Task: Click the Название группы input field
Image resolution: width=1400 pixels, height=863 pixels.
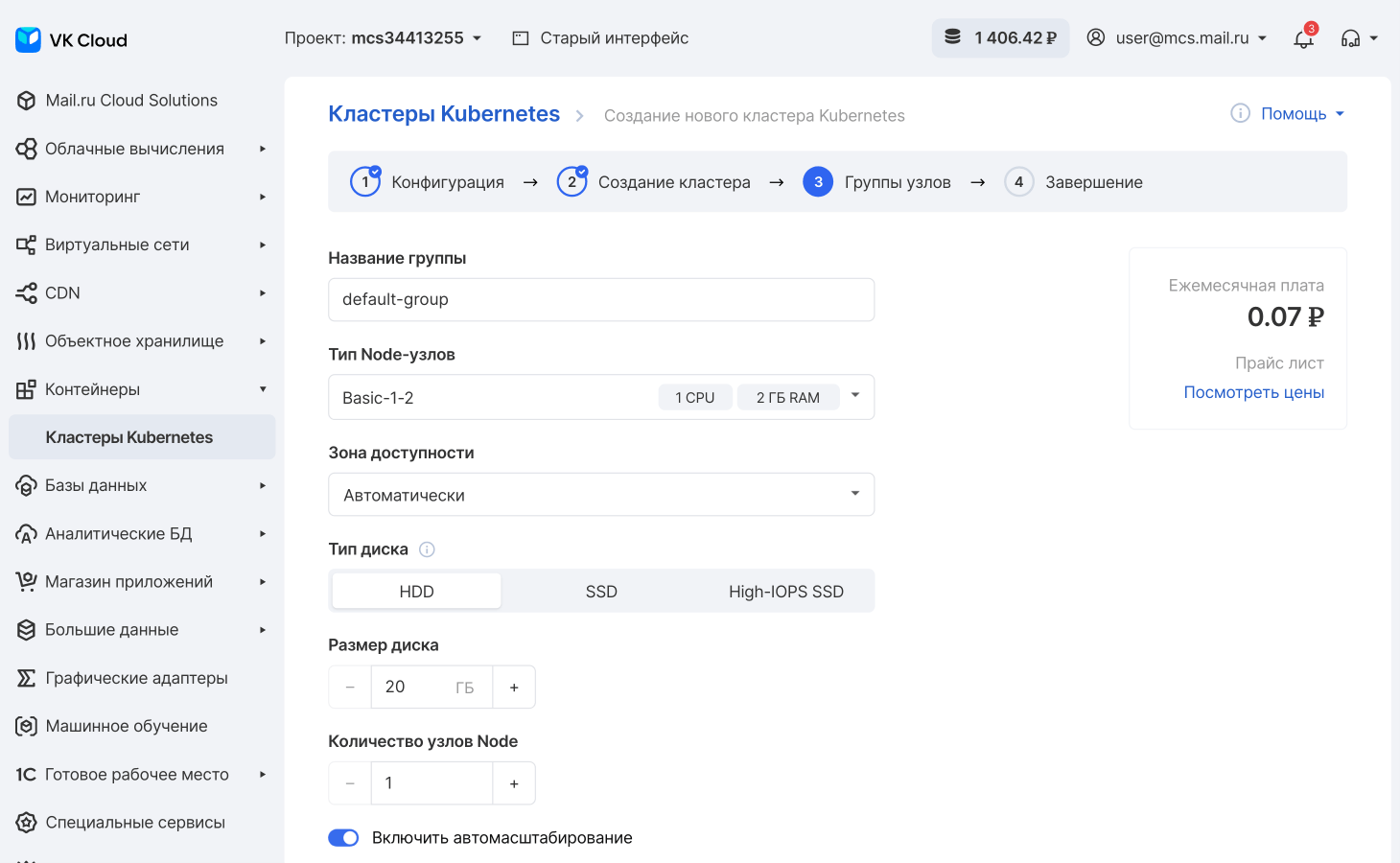Action: (601, 299)
